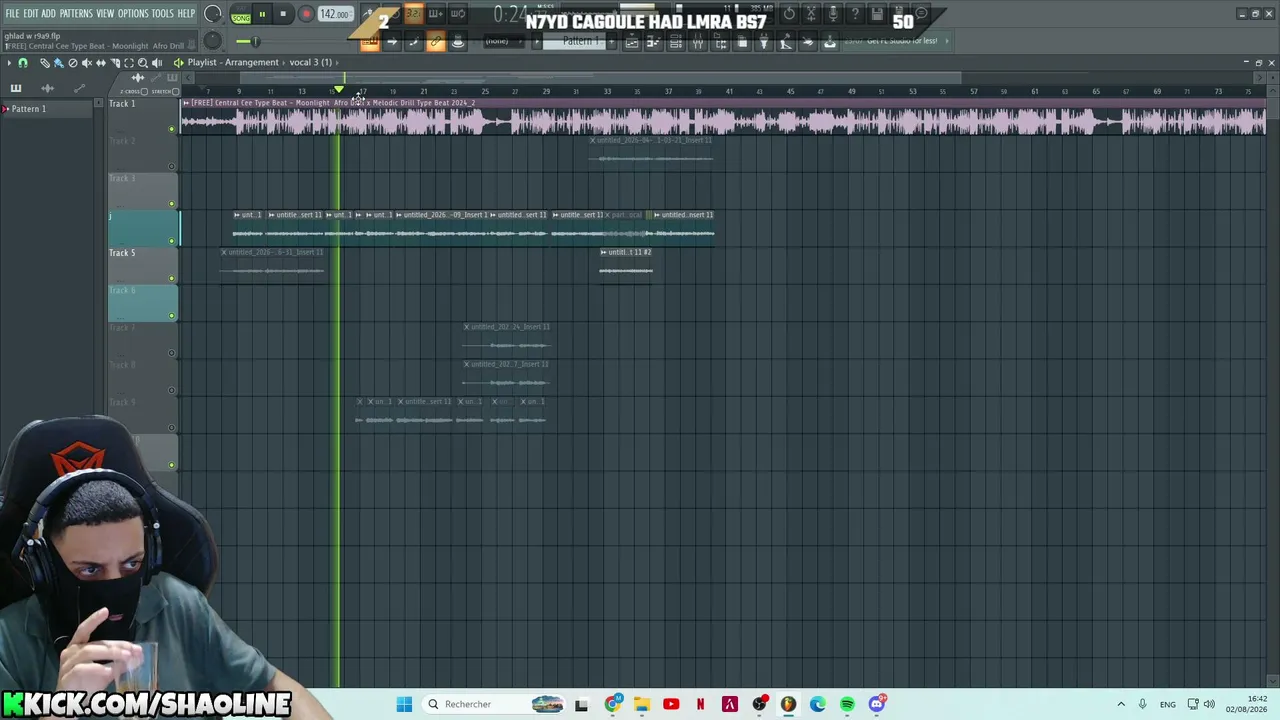Toggle the link/chain icon in toolbar

435,42
